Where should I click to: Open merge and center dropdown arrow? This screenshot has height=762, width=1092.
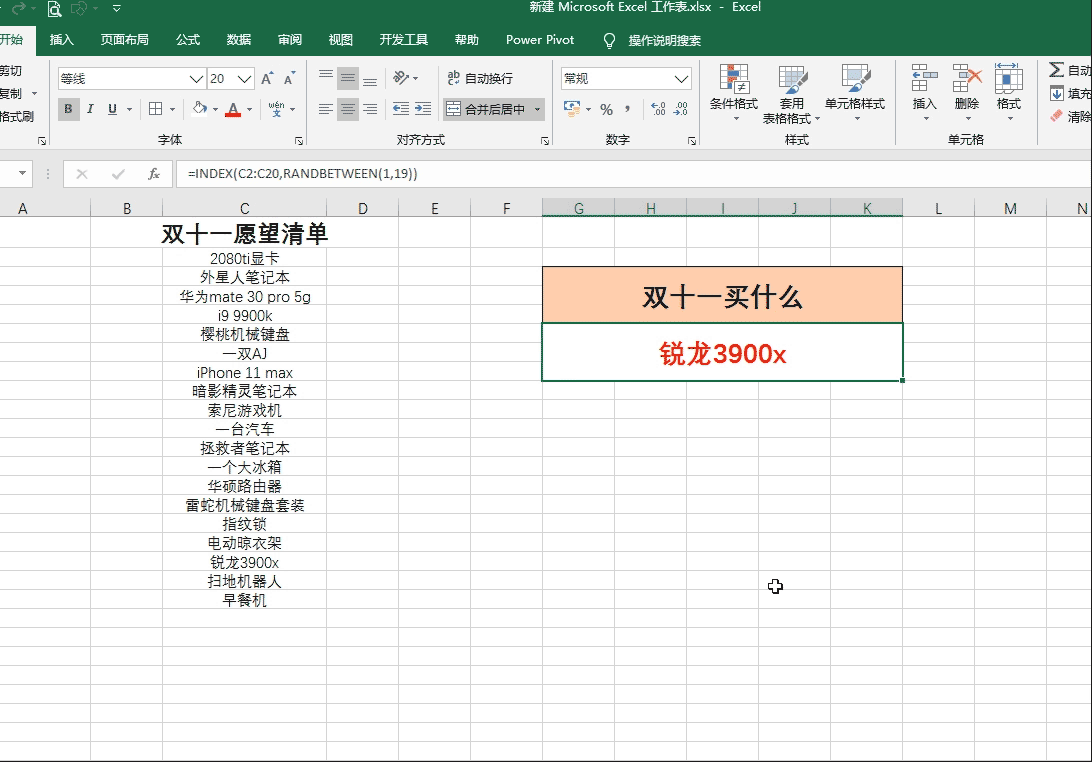coord(537,109)
